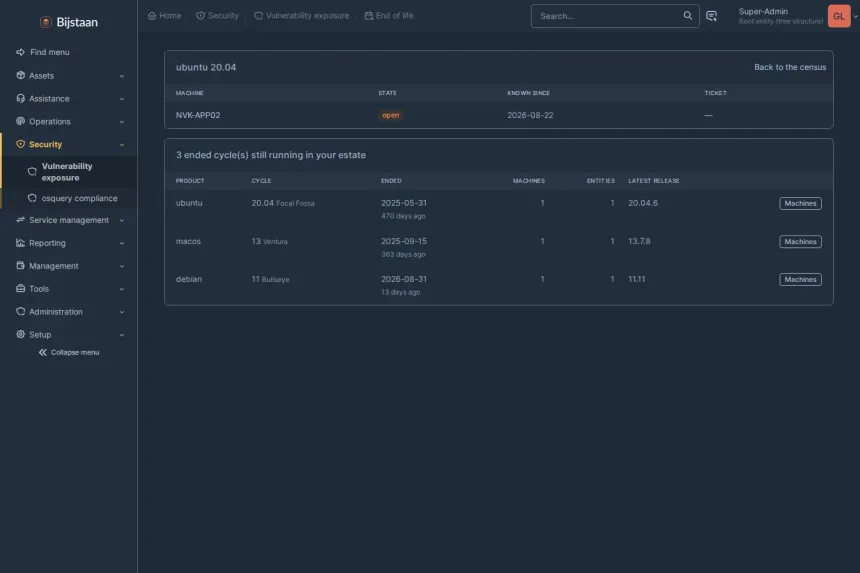Click the ENDED column header

click(392, 181)
